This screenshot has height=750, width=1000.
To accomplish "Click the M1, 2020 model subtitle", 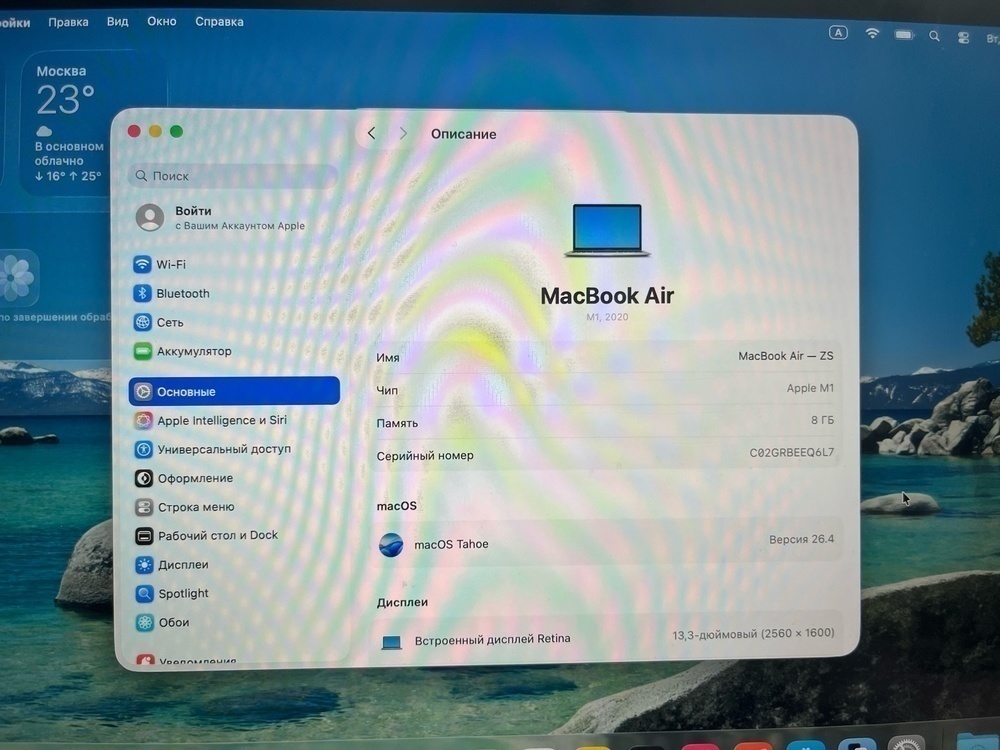I will point(607,317).
